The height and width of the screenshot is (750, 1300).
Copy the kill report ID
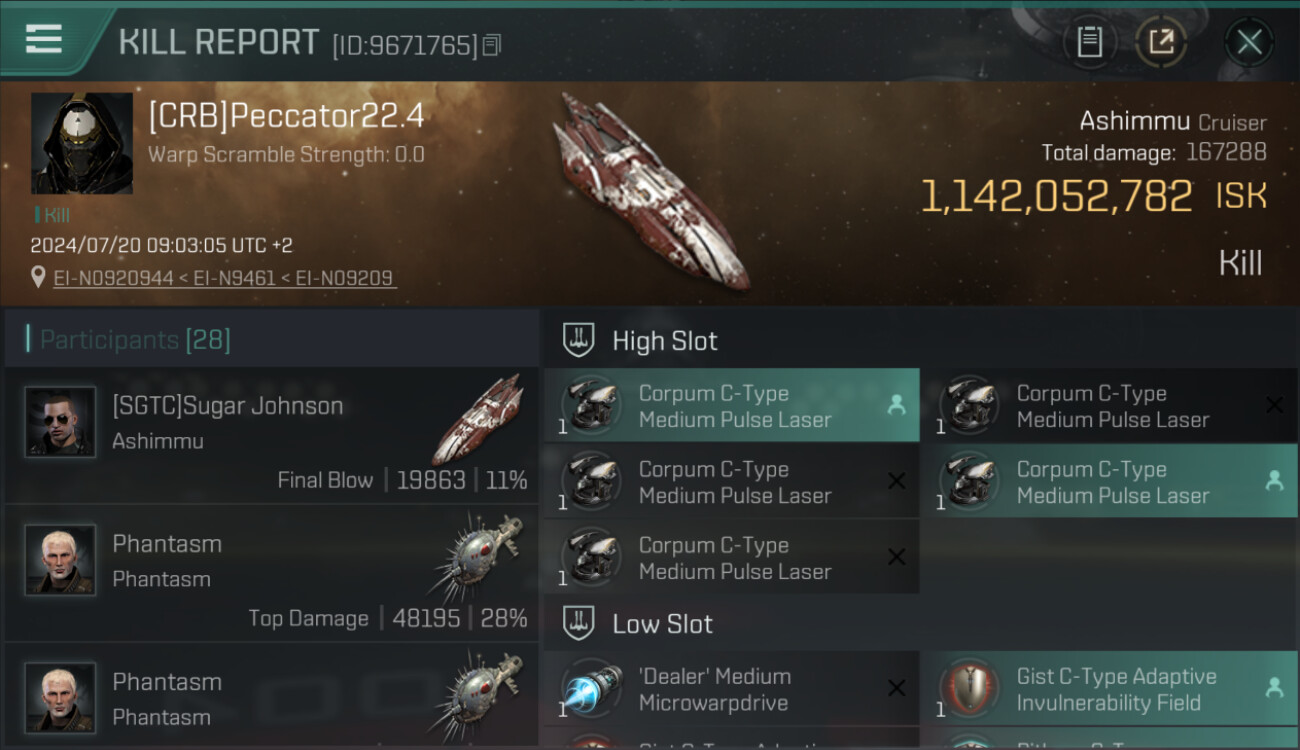click(x=491, y=45)
